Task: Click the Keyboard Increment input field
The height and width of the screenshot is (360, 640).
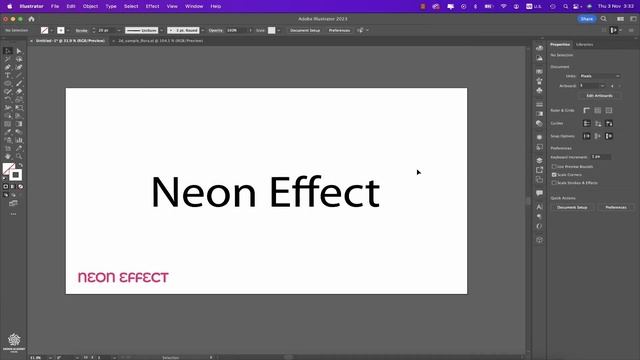Action: 600,157
